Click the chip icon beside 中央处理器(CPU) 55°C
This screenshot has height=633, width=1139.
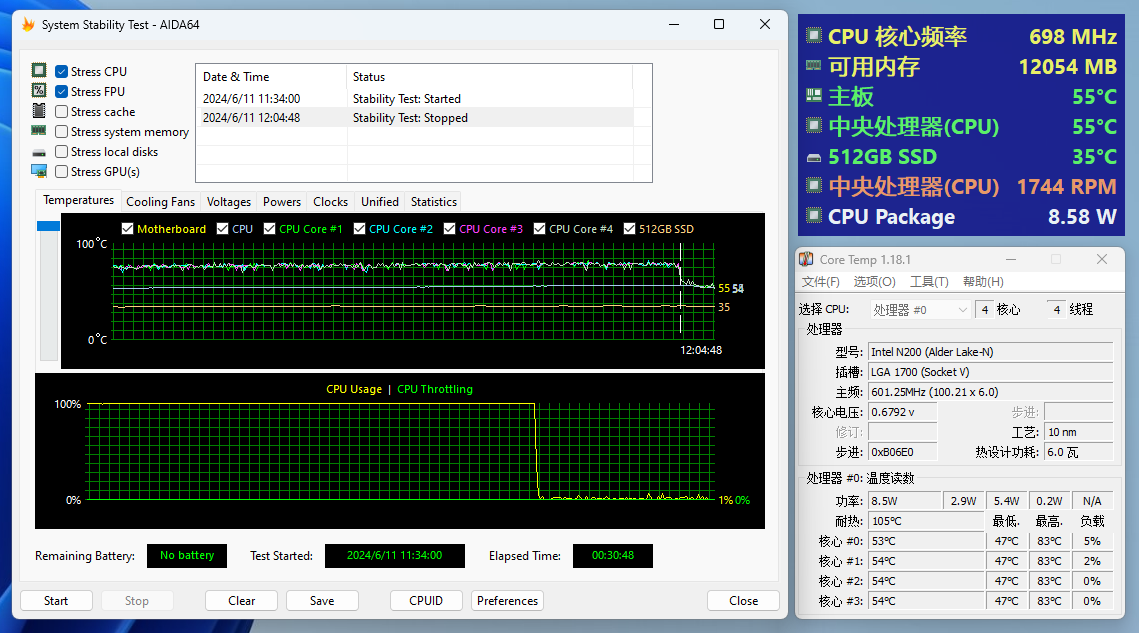814,125
